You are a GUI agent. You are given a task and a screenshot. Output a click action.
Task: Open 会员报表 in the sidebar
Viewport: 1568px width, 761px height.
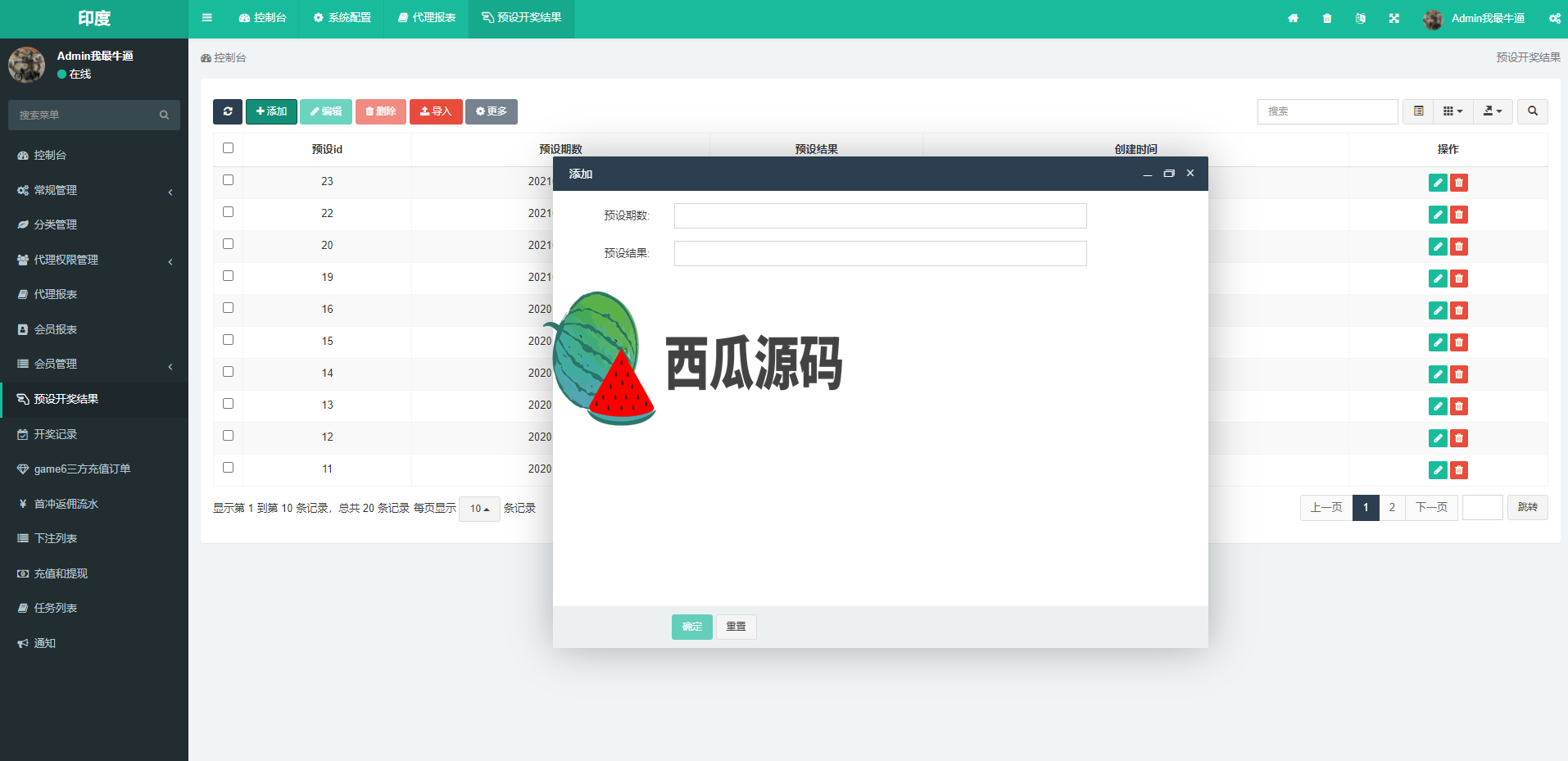pos(94,329)
